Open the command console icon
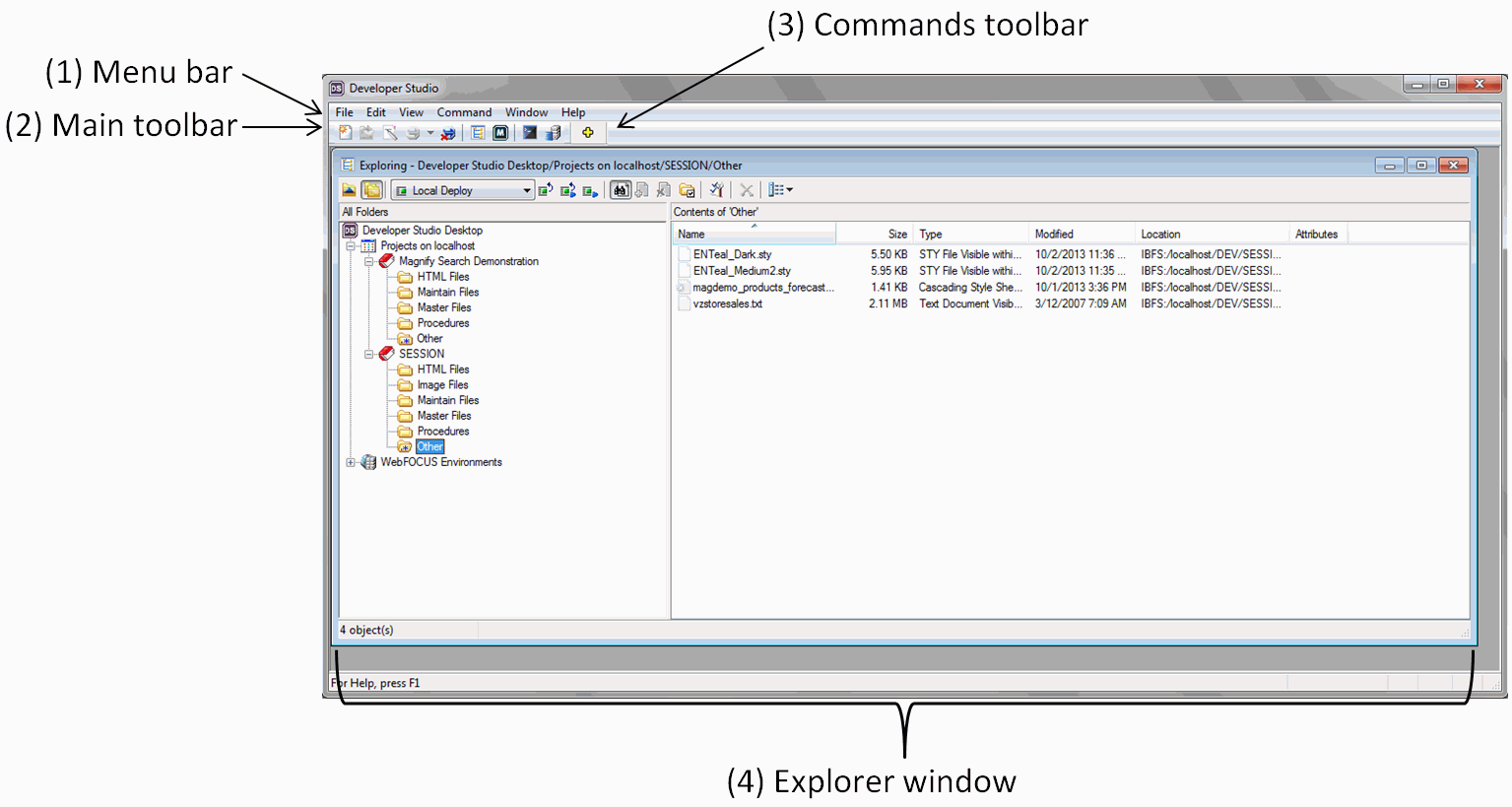The image size is (1512, 807). click(529, 132)
